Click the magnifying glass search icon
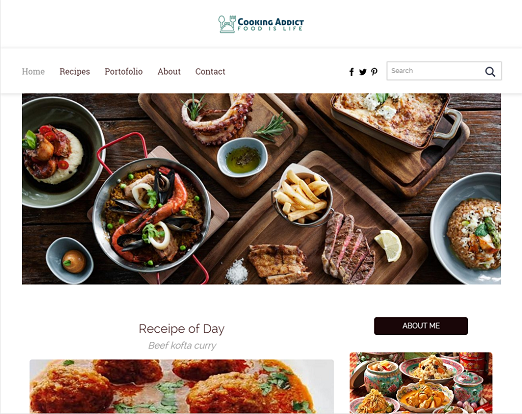 point(490,71)
